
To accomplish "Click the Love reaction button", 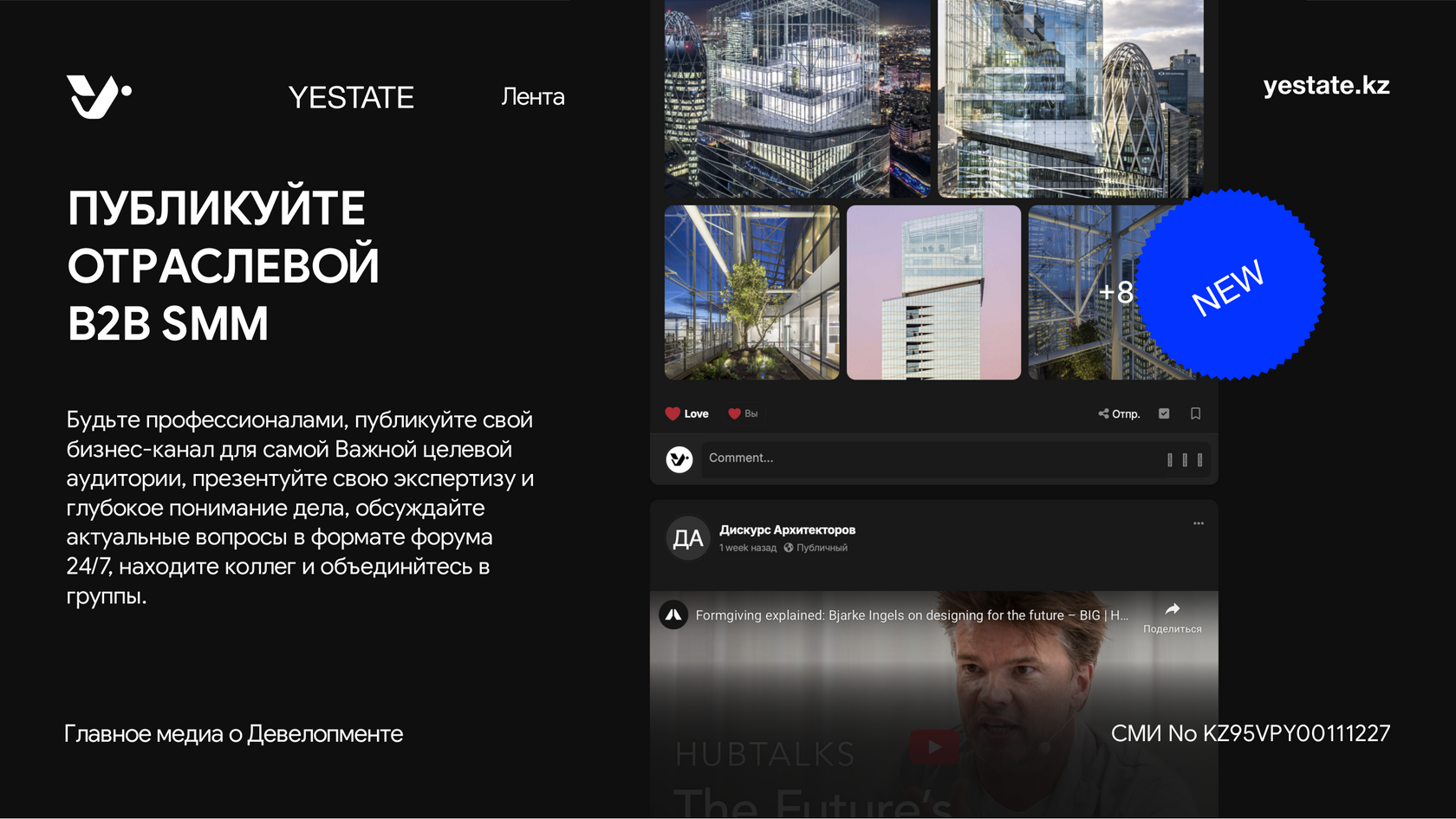I will tap(686, 413).
